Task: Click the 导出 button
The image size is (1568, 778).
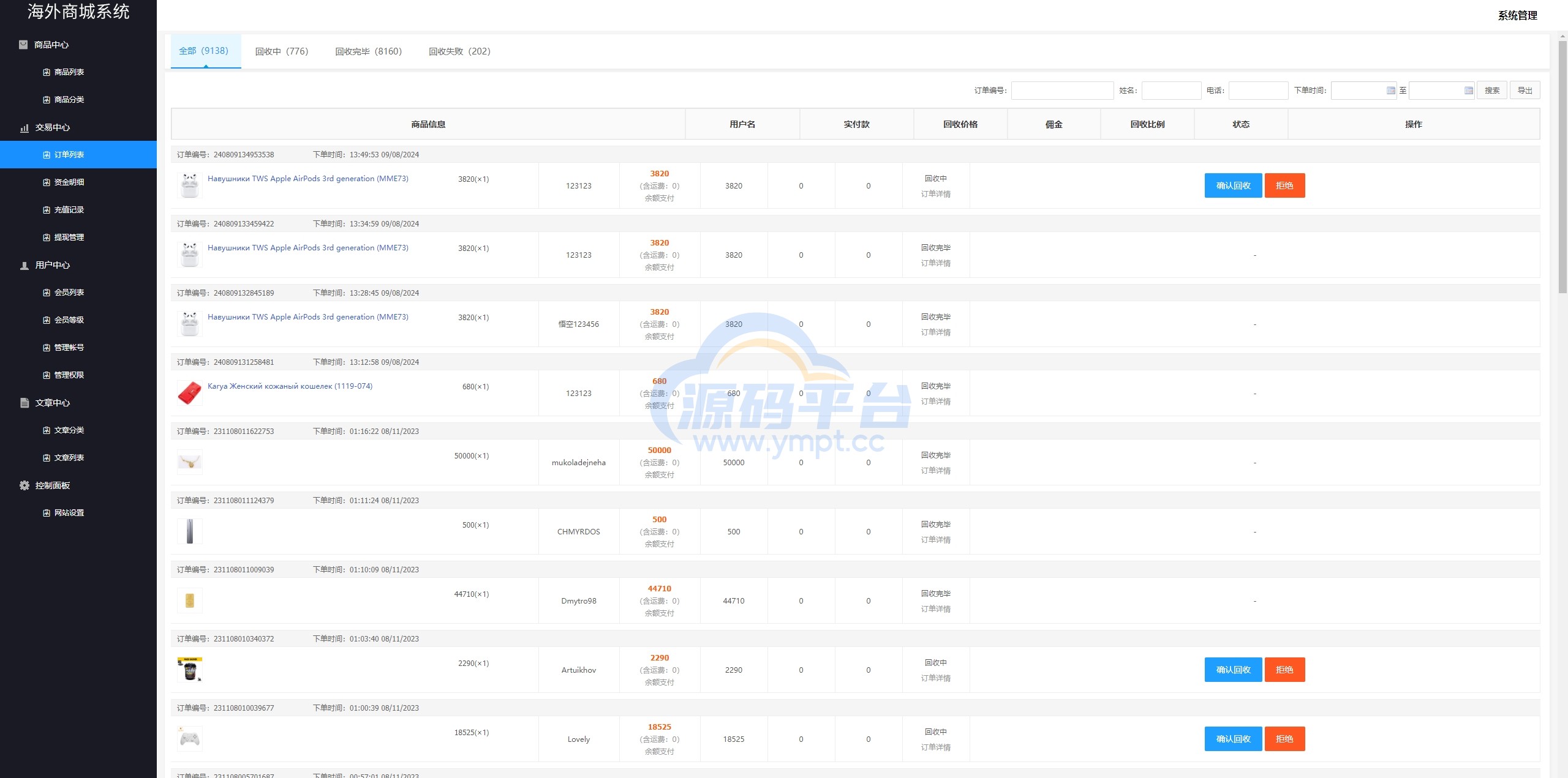Action: pyautogui.click(x=1525, y=91)
